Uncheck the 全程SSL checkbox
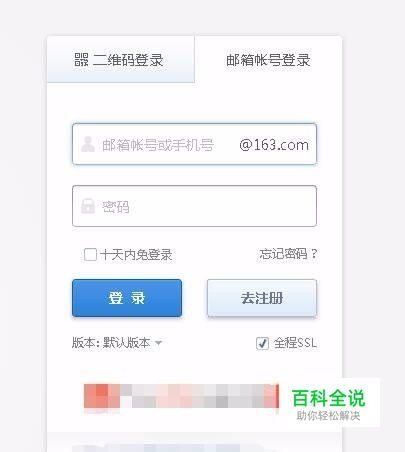Viewport: 405px width, 452px height. coord(262,343)
